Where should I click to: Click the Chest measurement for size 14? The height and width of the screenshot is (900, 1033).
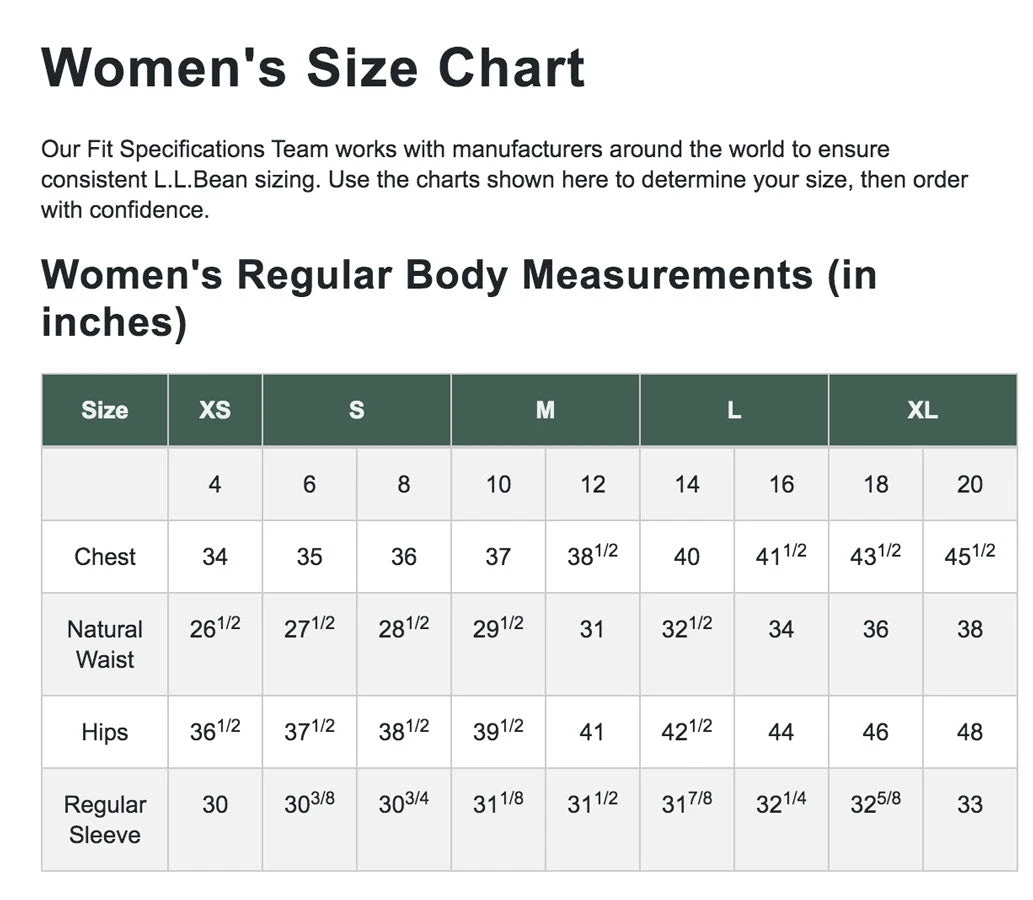687,557
